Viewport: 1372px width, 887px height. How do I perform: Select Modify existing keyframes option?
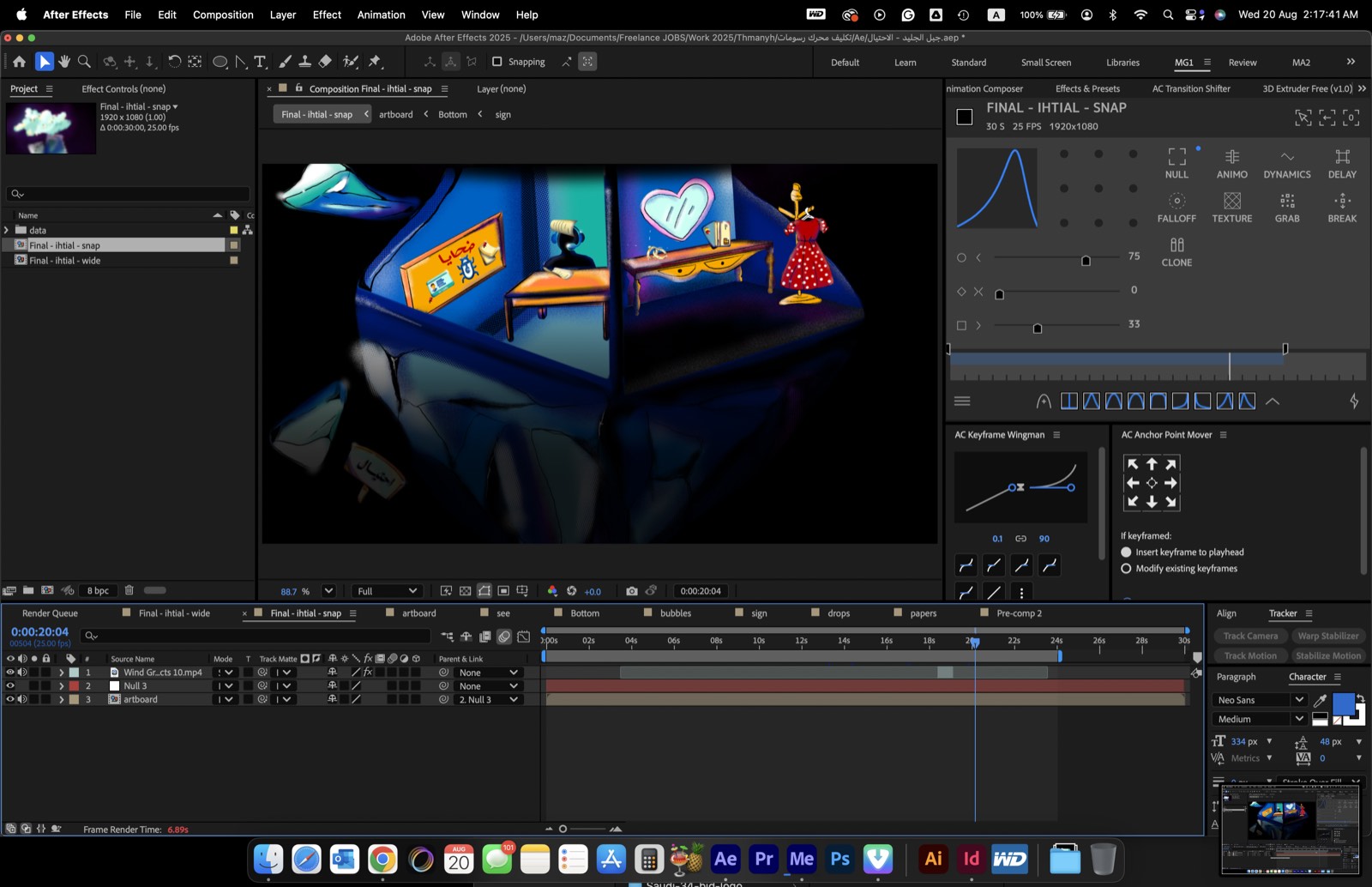1126,569
